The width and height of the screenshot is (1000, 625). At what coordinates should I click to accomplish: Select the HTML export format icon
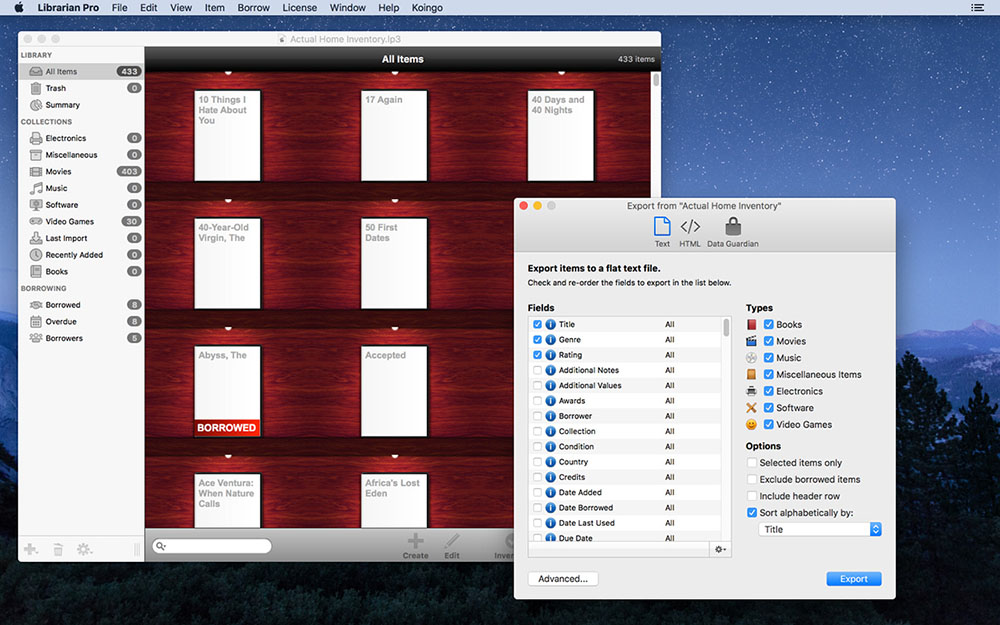coord(689,227)
